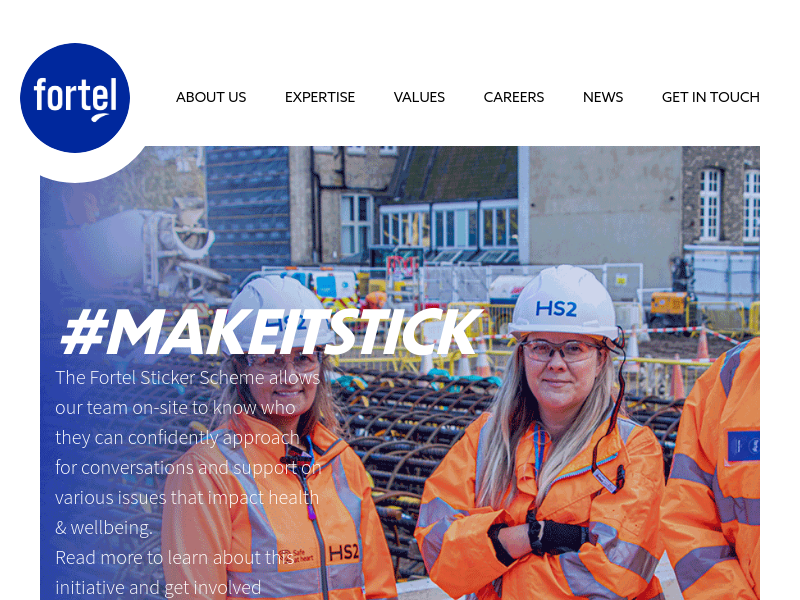Click the Get In Touch link

click(x=711, y=97)
